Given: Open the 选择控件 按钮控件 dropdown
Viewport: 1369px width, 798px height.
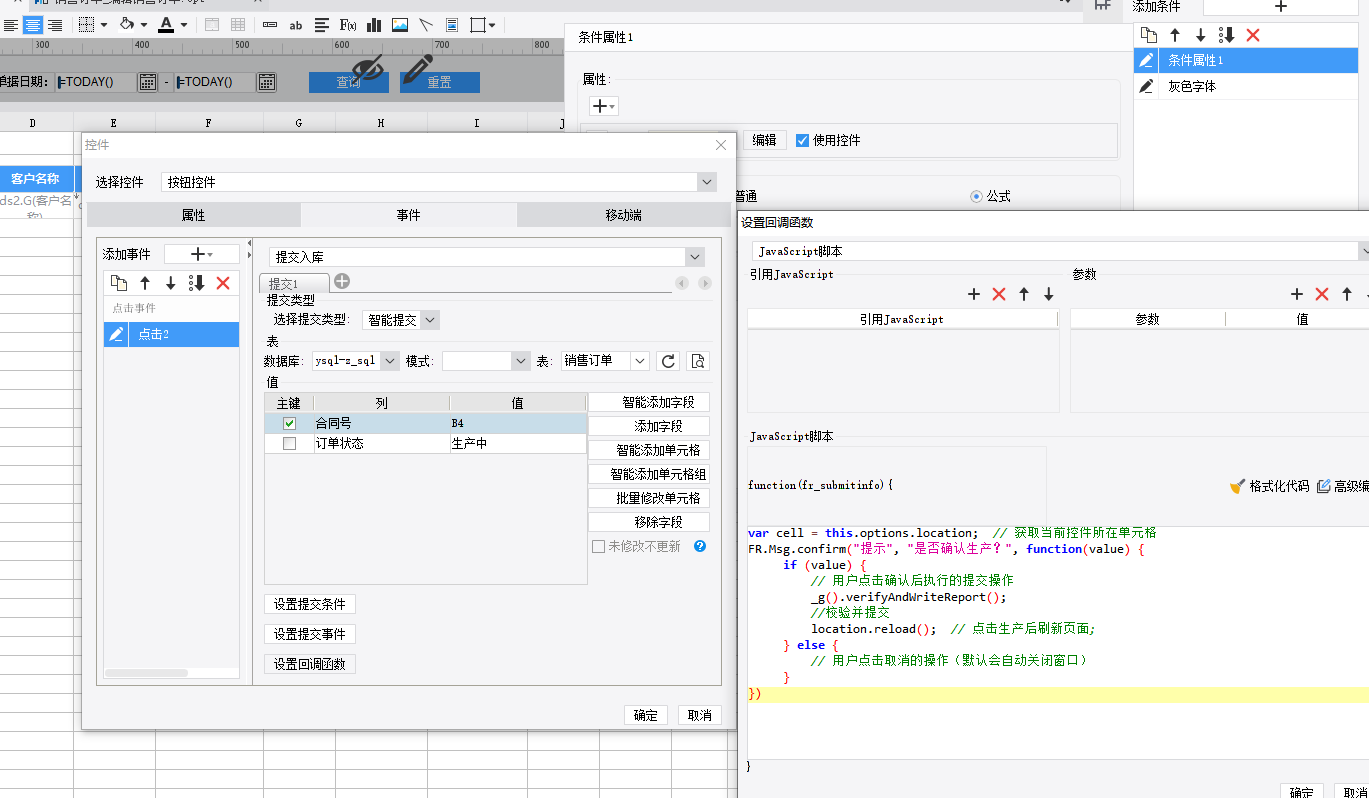Looking at the screenshot, I should click(x=707, y=182).
